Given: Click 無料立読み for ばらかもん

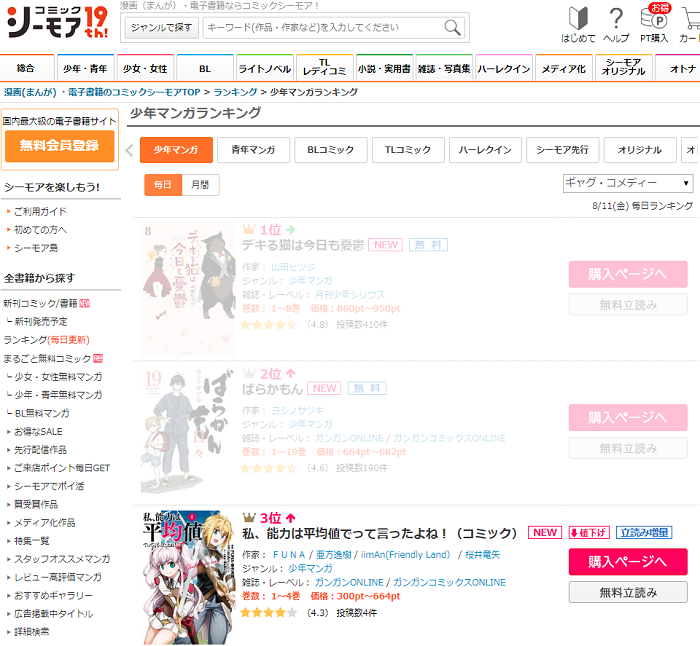Looking at the screenshot, I should coord(628,448).
